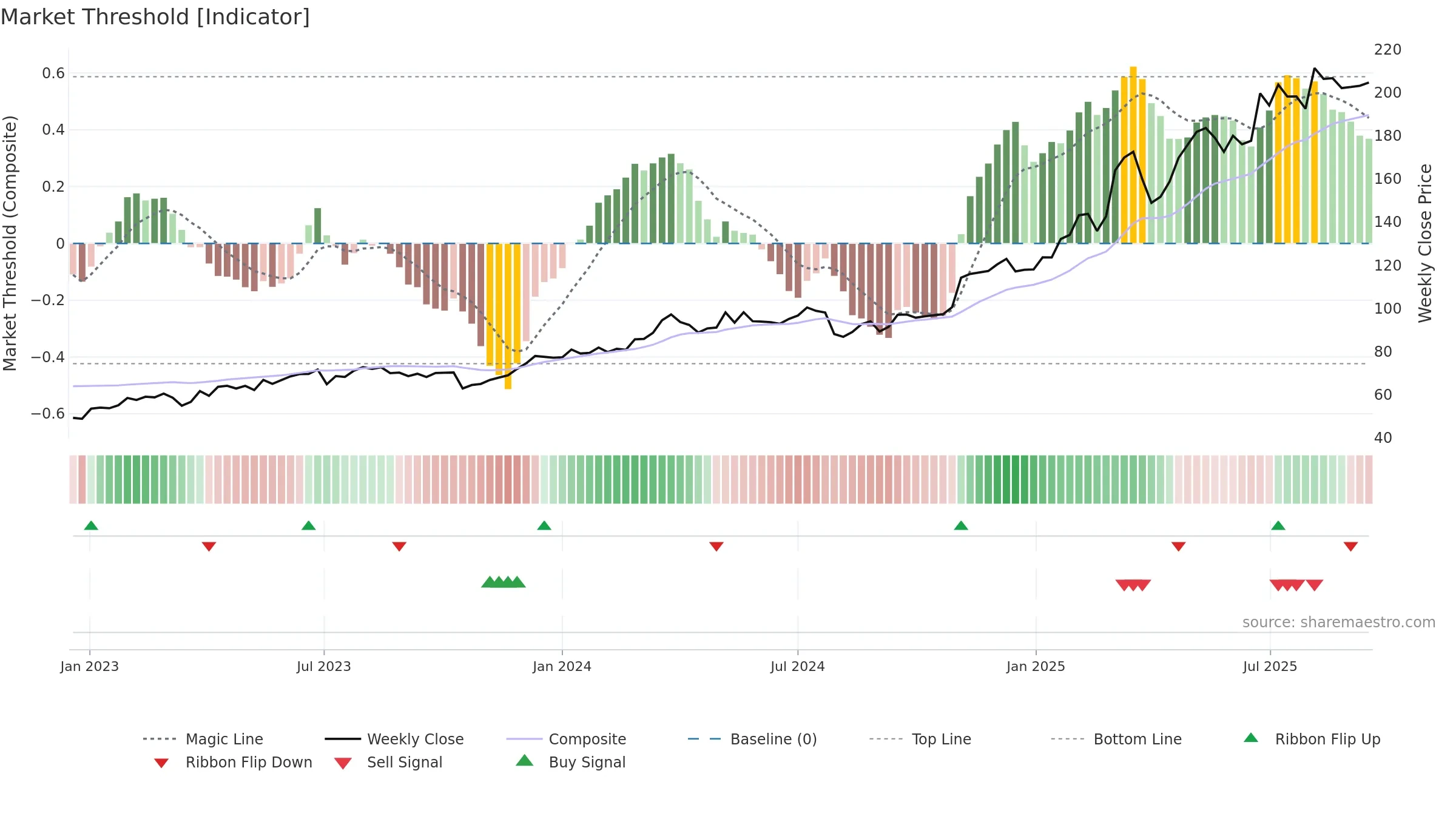The height and width of the screenshot is (819, 1456).
Task: Click the 220 tick on the price axis
Action: [1387, 50]
